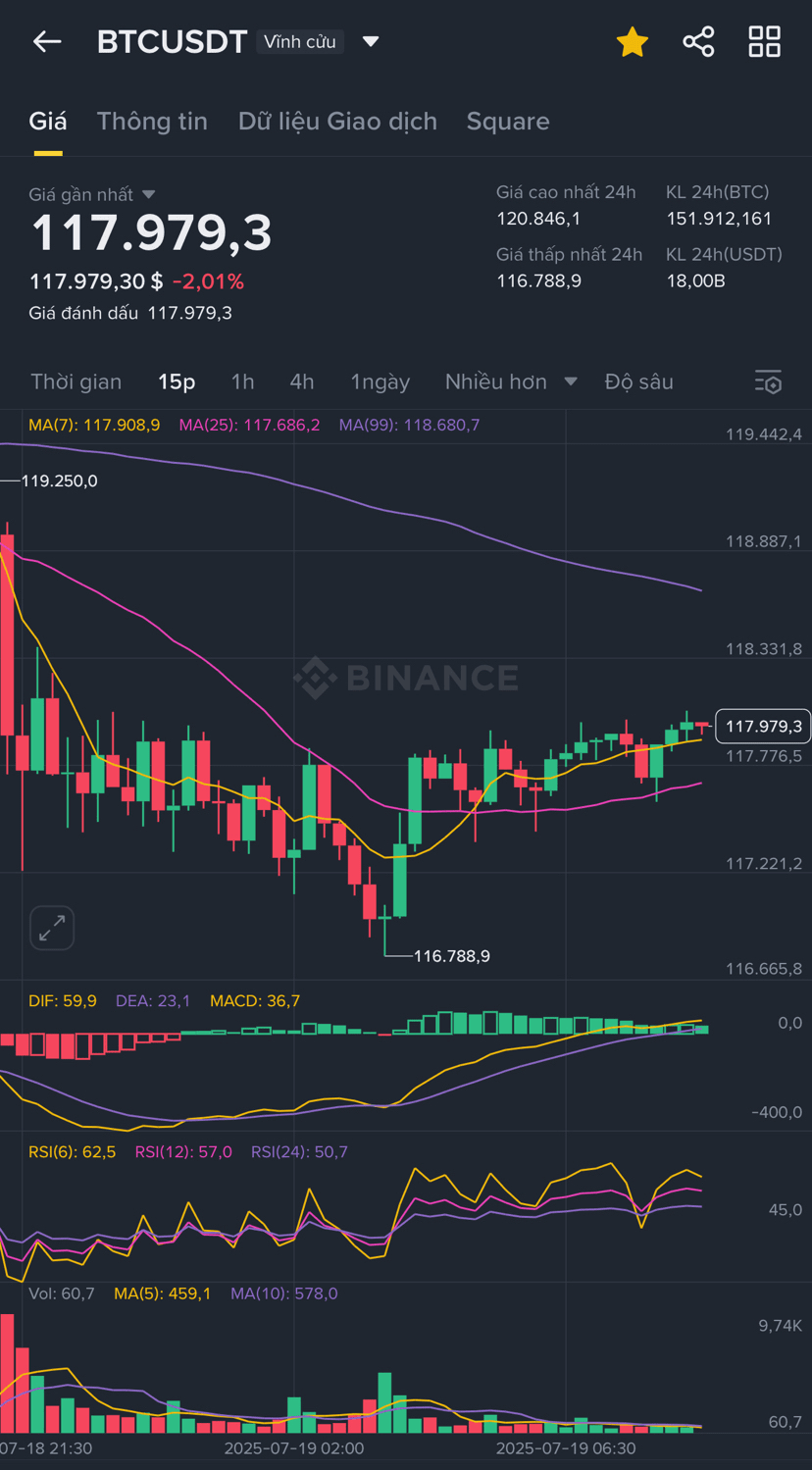Tap the 116.788,9 low marker label
The width and height of the screenshot is (812, 1470).
click(452, 955)
